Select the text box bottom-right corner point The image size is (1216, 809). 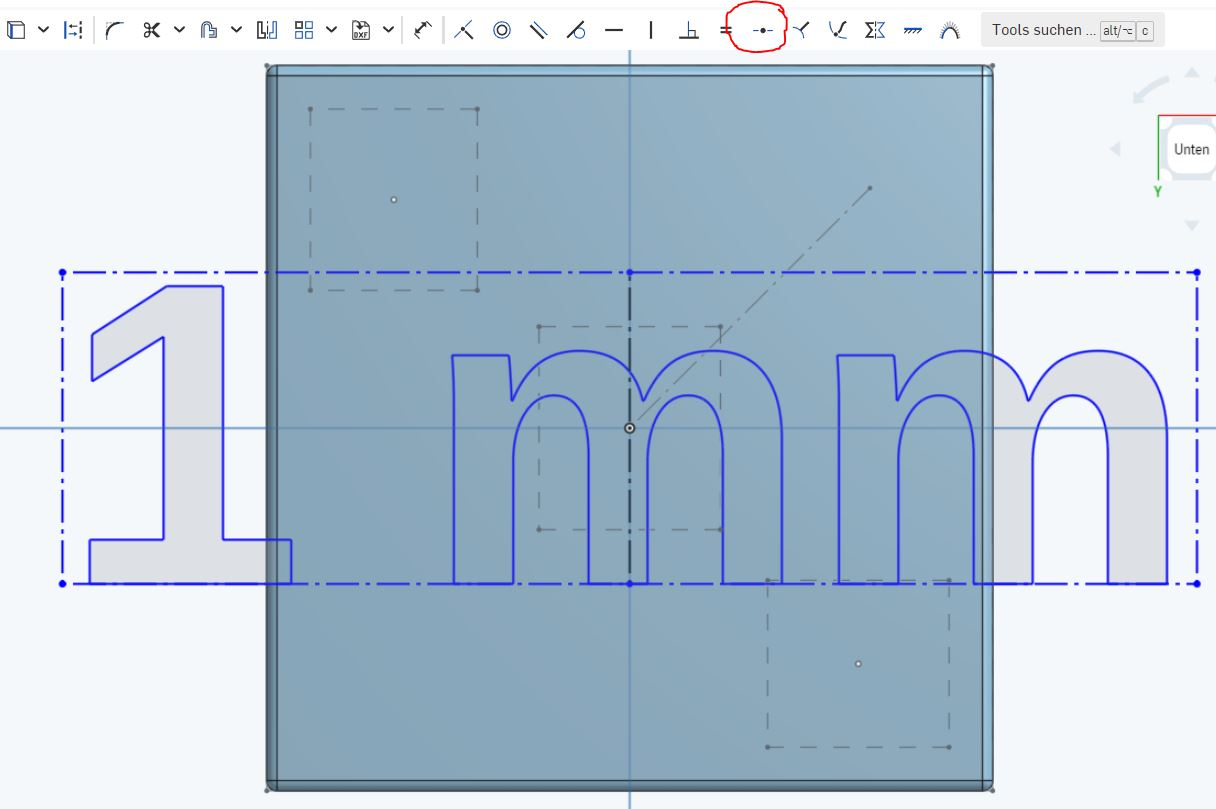point(1198,583)
